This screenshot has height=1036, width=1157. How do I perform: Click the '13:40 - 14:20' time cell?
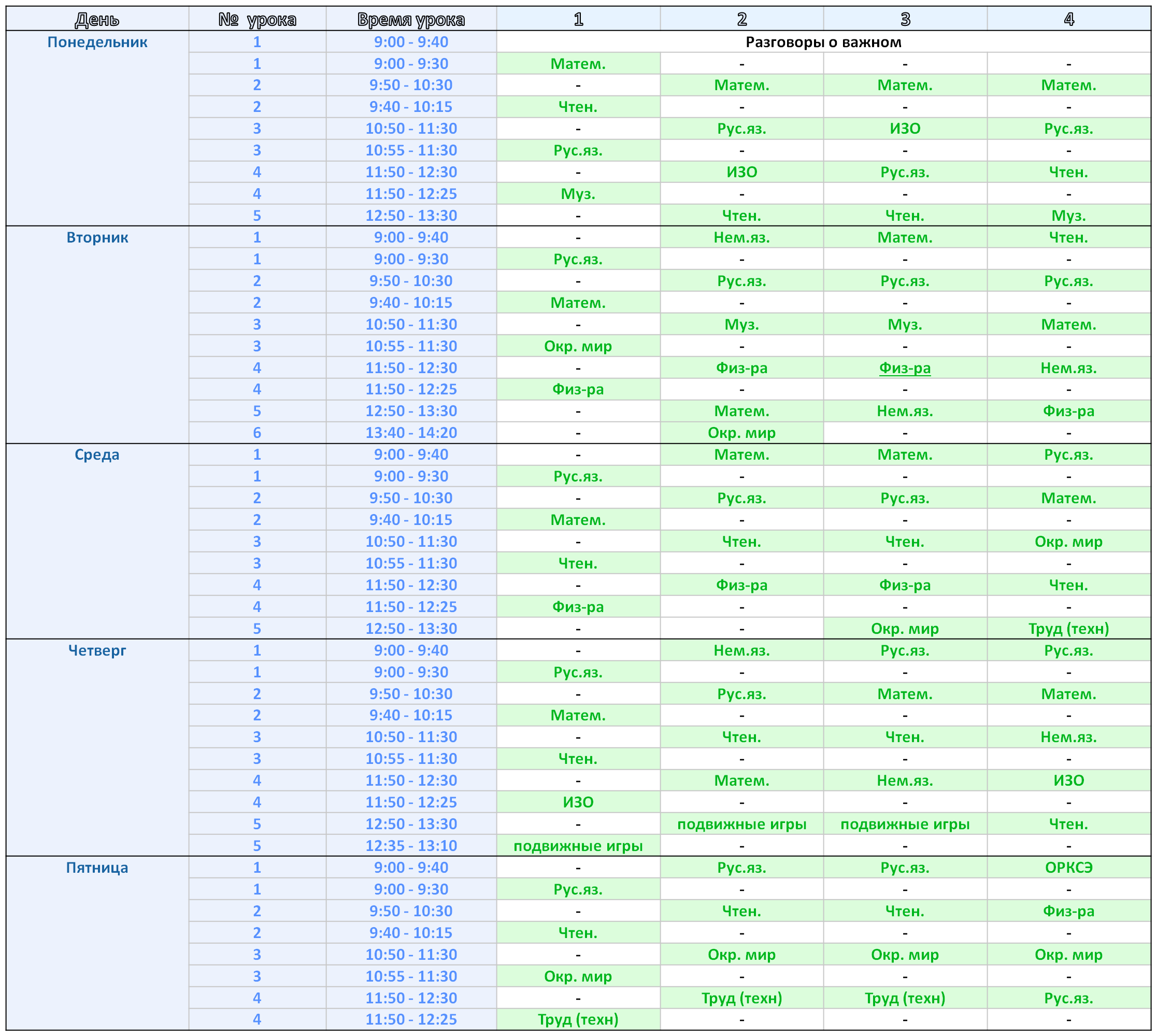[x=411, y=433]
